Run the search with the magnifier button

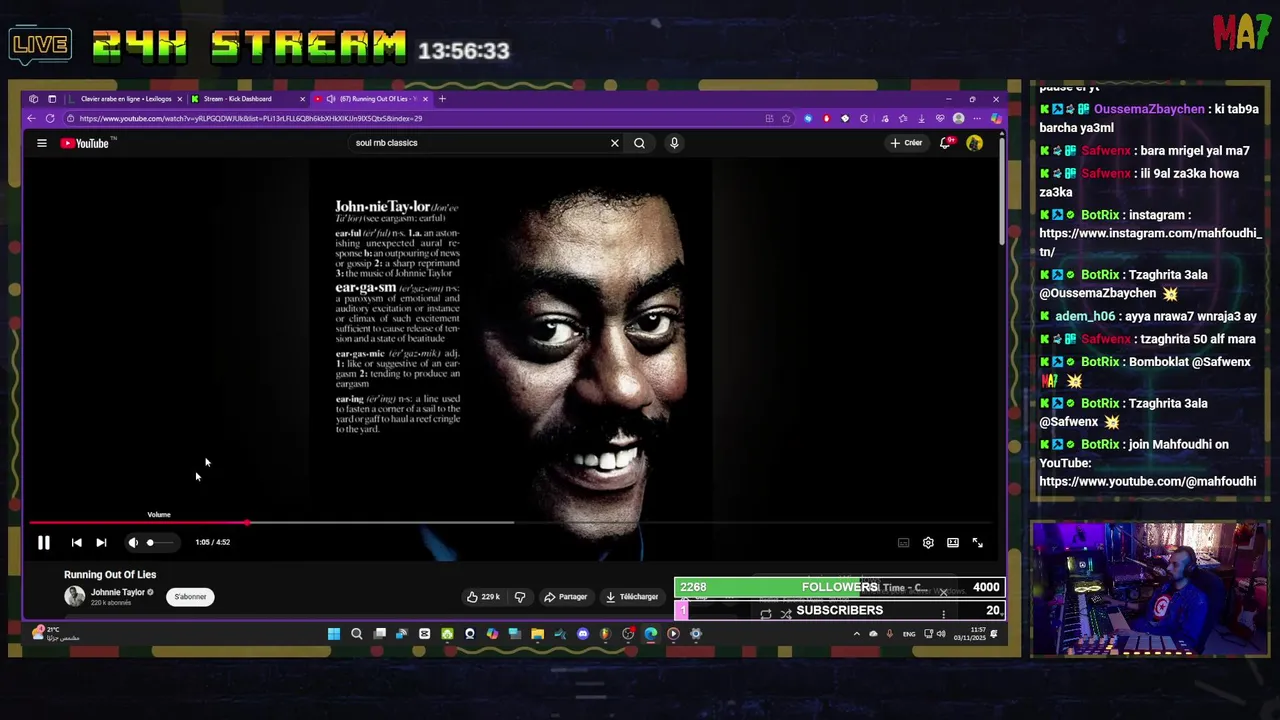click(640, 143)
